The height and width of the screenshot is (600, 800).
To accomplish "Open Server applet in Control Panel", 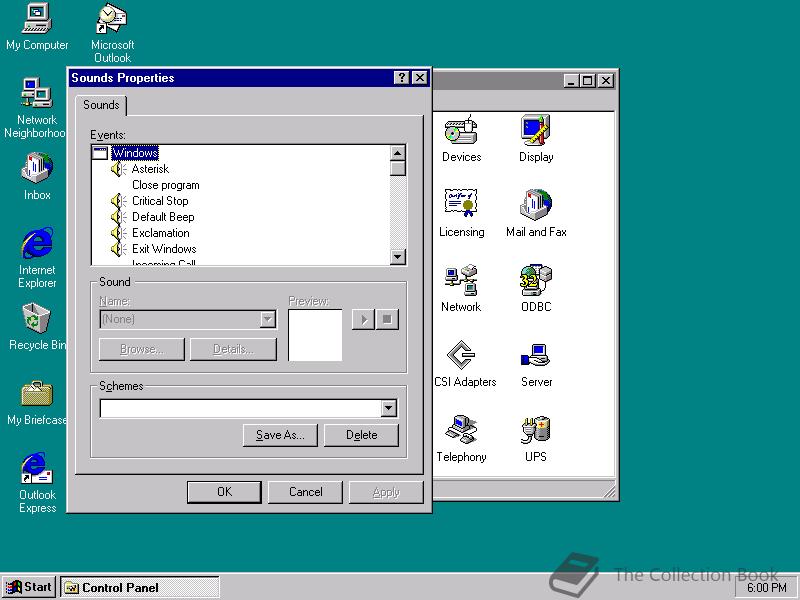I will point(536,363).
